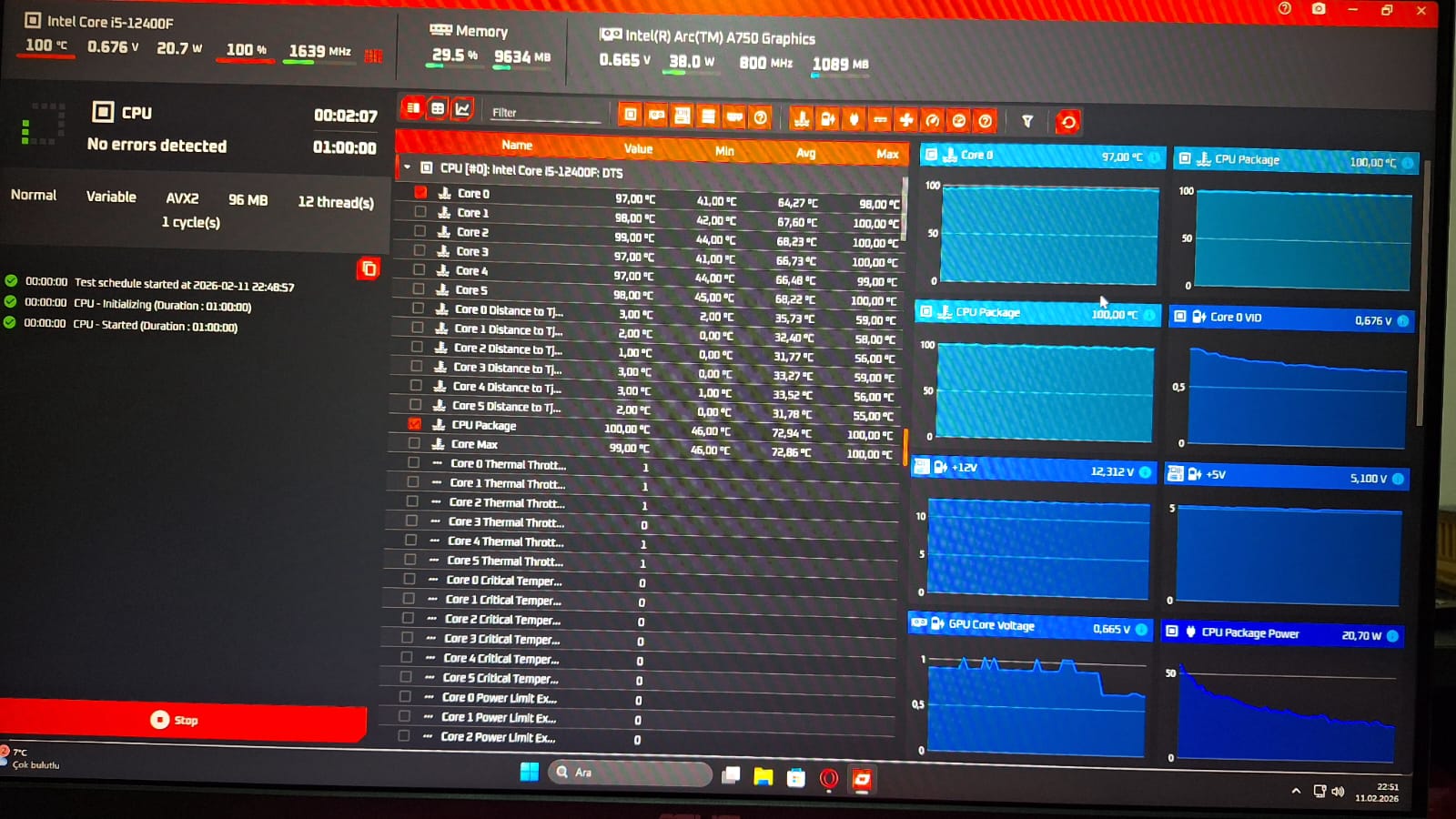
Task: Click the info circle on the Core 0 graph
Action: pos(1154,157)
